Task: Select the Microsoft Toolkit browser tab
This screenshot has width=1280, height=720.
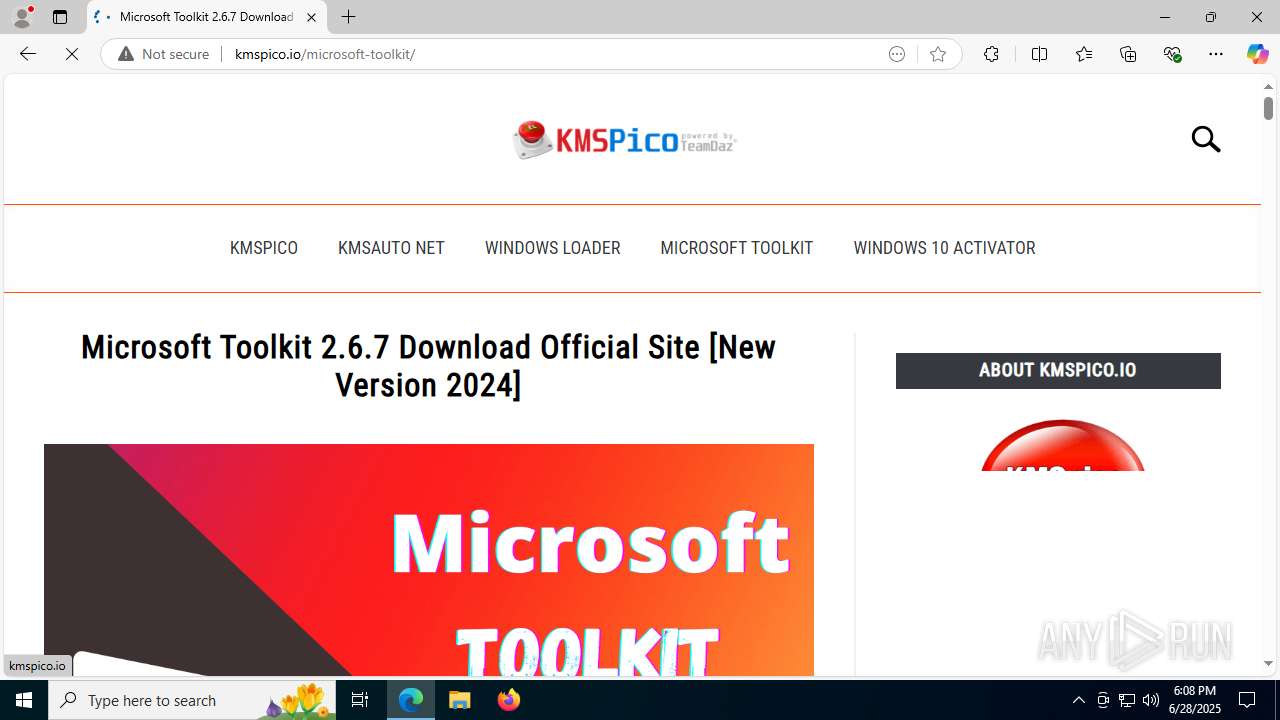Action: point(206,17)
